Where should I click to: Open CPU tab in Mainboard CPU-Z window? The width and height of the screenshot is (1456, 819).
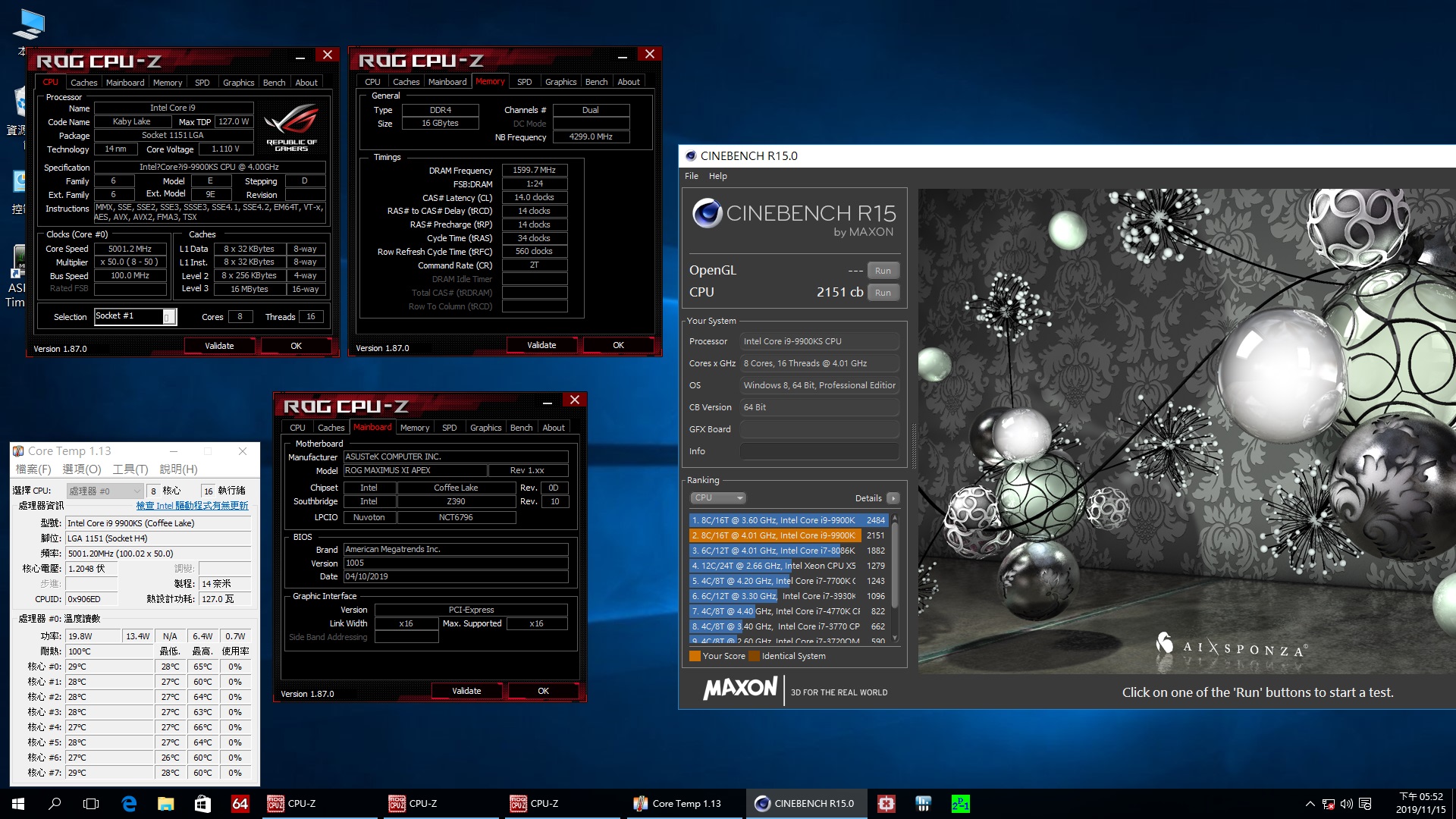pos(297,428)
